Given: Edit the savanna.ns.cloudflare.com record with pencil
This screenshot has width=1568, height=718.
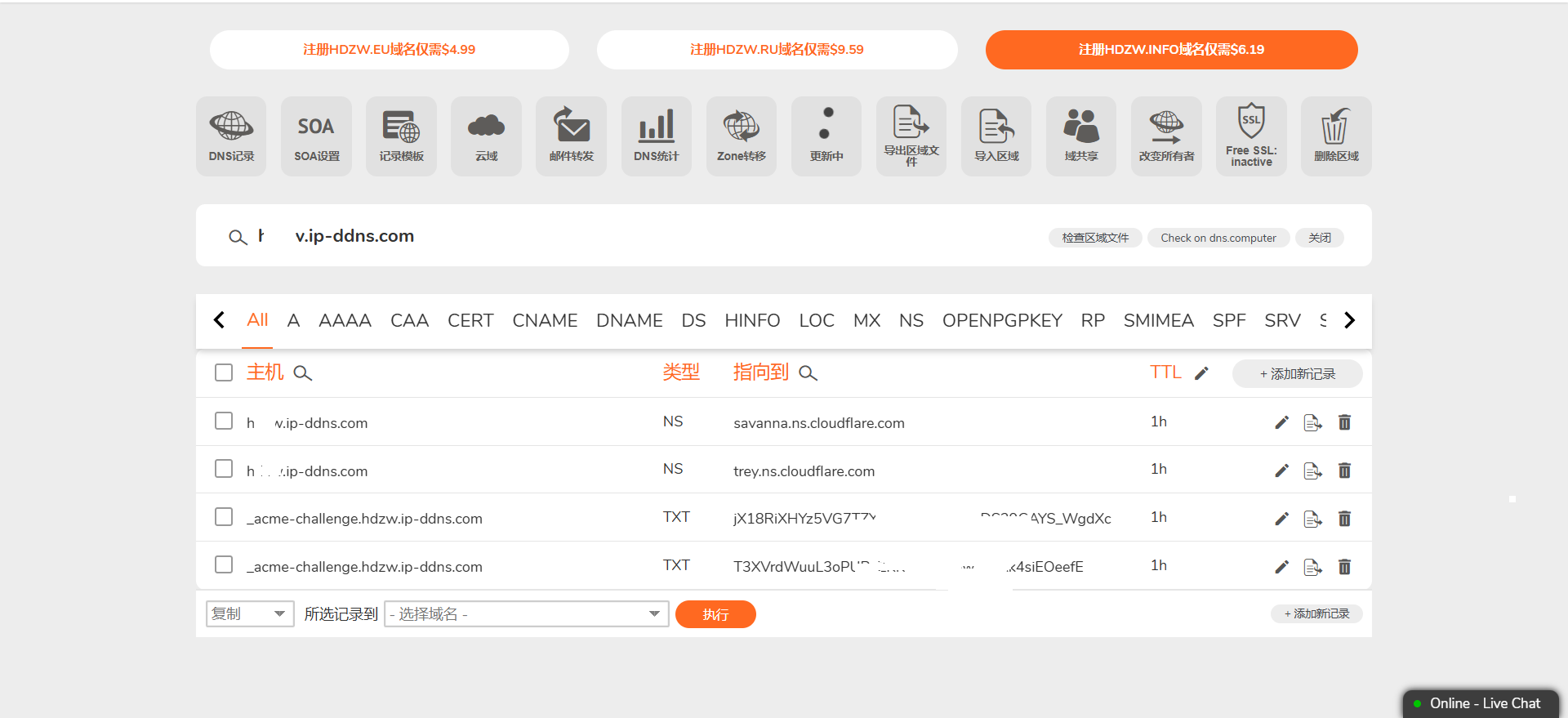Looking at the screenshot, I should (x=1281, y=422).
